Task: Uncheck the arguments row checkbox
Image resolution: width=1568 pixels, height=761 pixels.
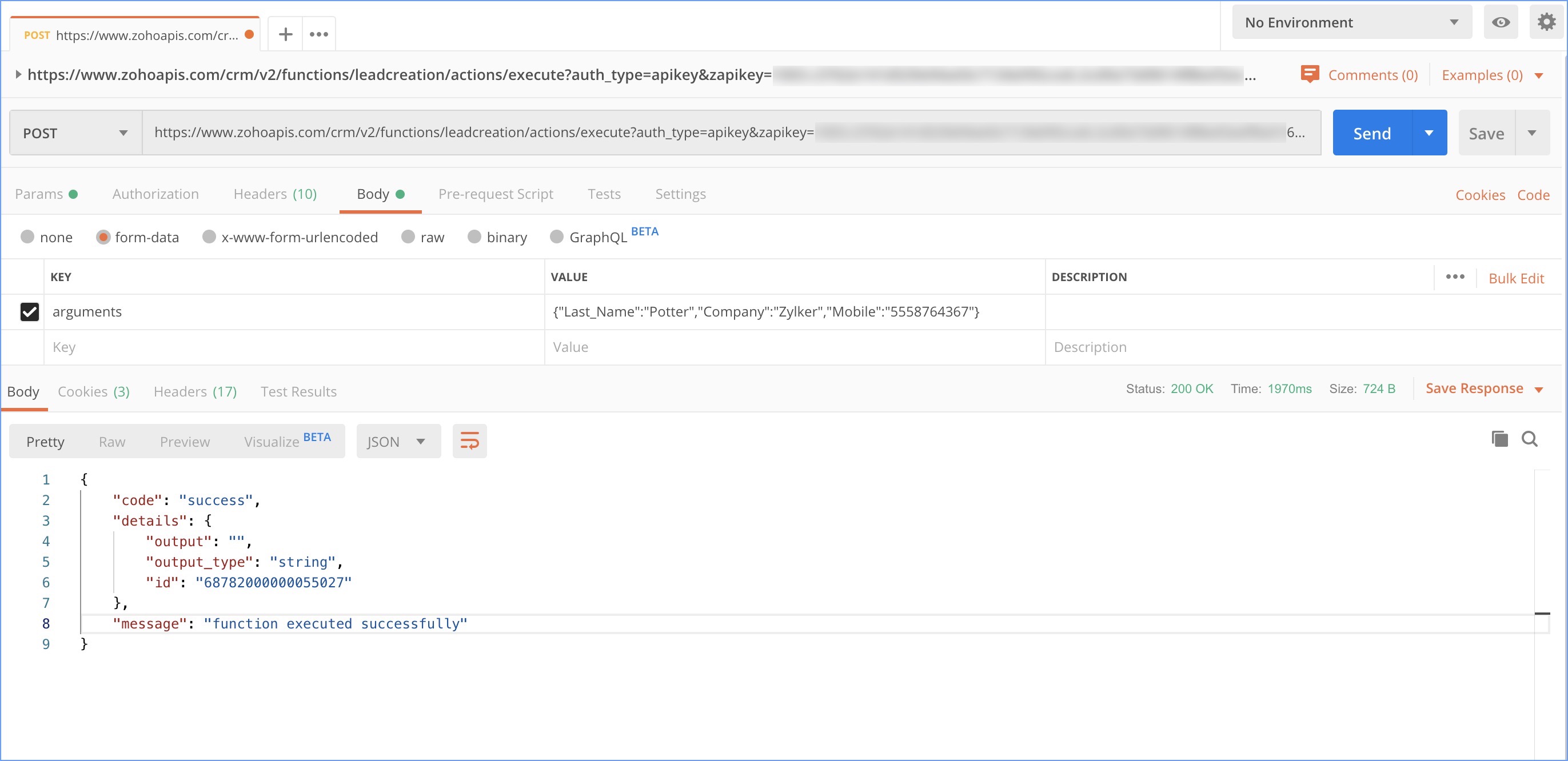Action: 29,311
